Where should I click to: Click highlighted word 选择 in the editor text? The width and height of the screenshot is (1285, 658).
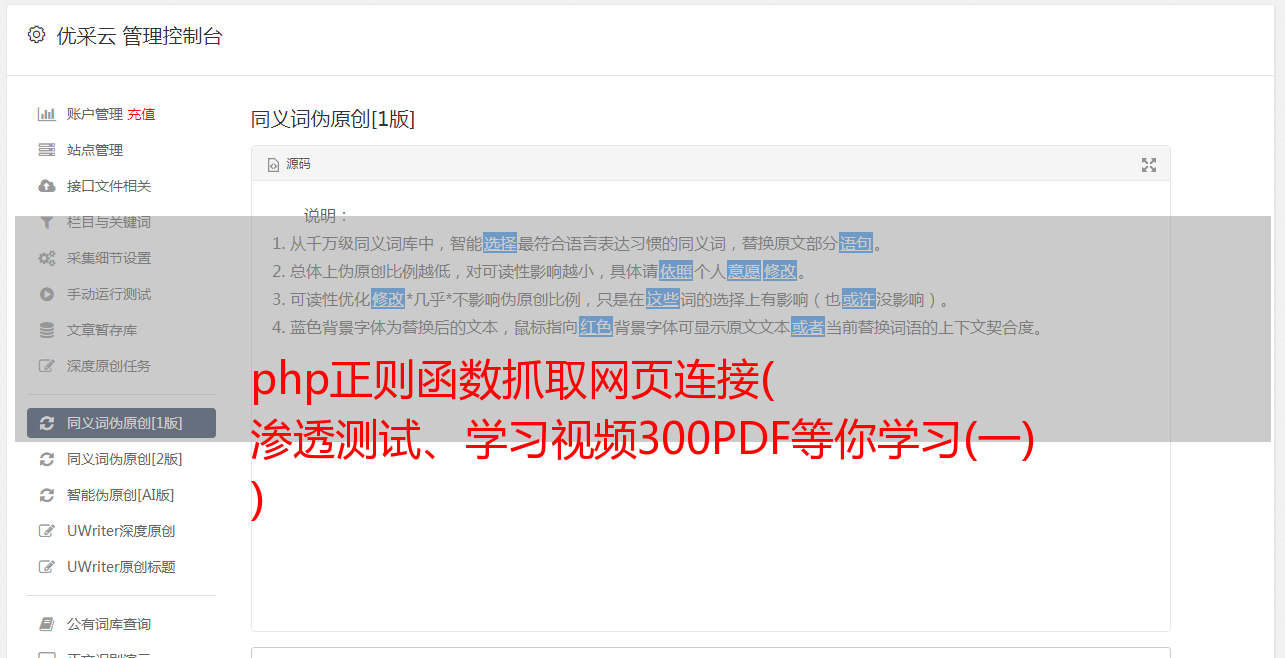click(x=500, y=243)
